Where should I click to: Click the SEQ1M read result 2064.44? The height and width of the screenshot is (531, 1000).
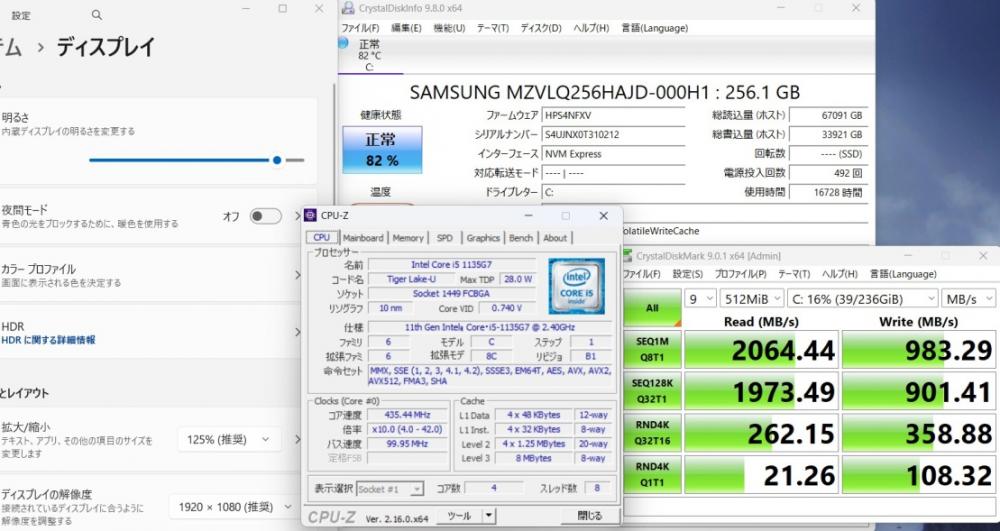point(761,350)
